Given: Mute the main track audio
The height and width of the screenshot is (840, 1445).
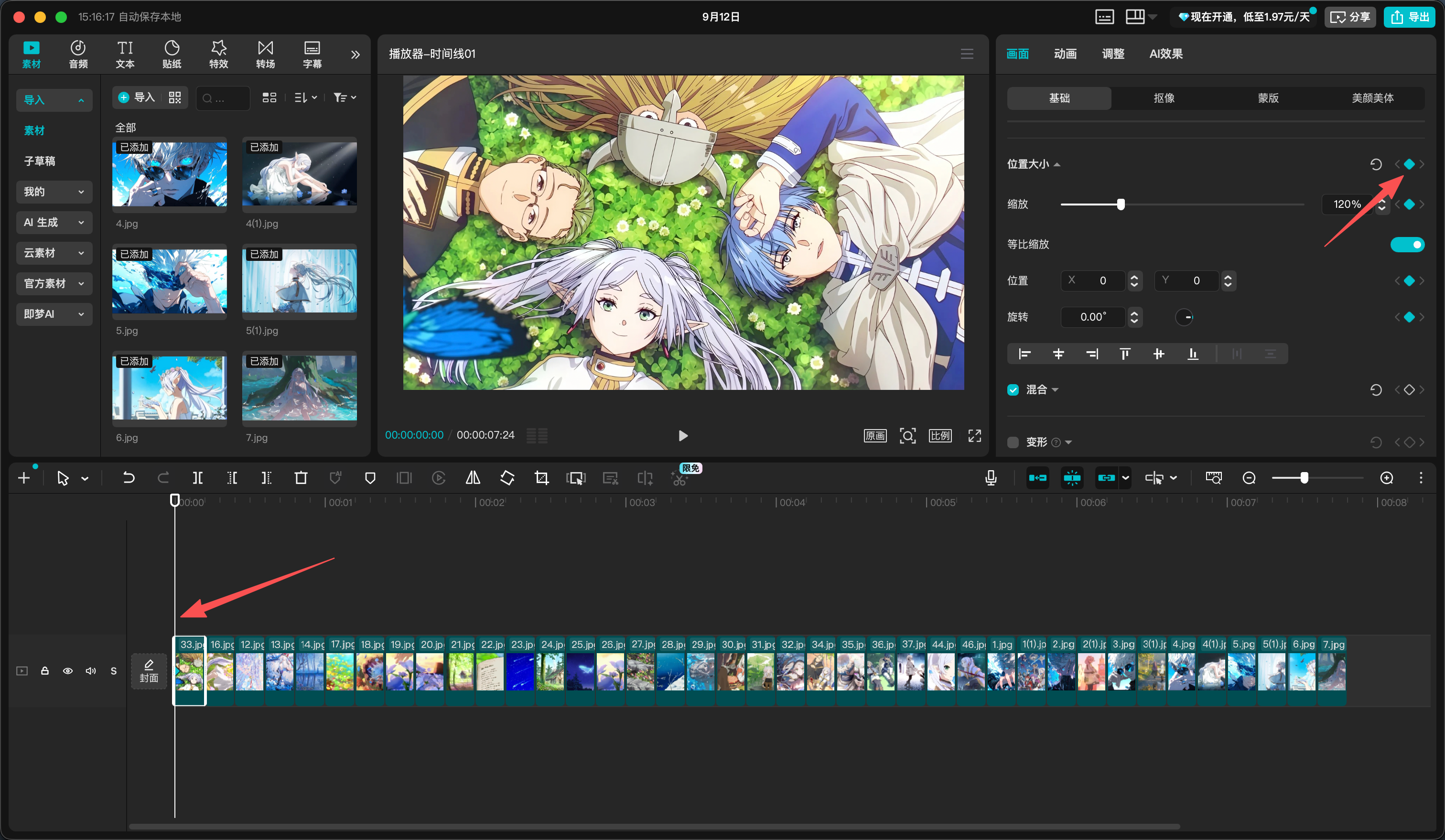Looking at the screenshot, I should point(91,671).
